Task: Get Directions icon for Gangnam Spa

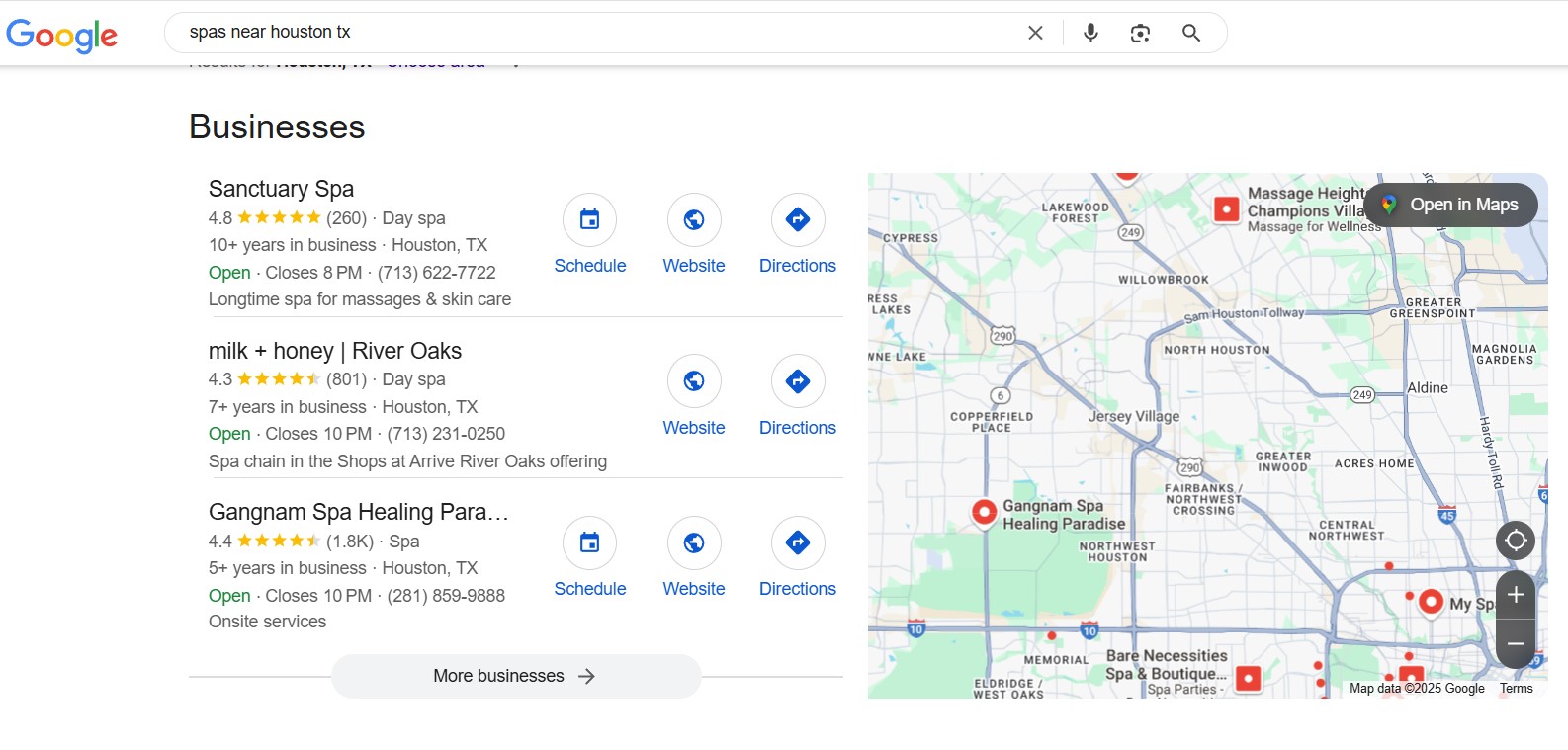Action: [798, 542]
